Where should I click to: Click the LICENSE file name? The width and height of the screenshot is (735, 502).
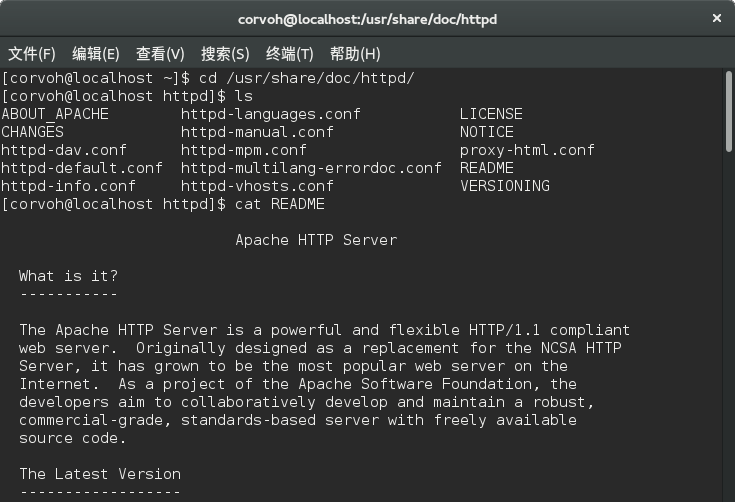491,114
